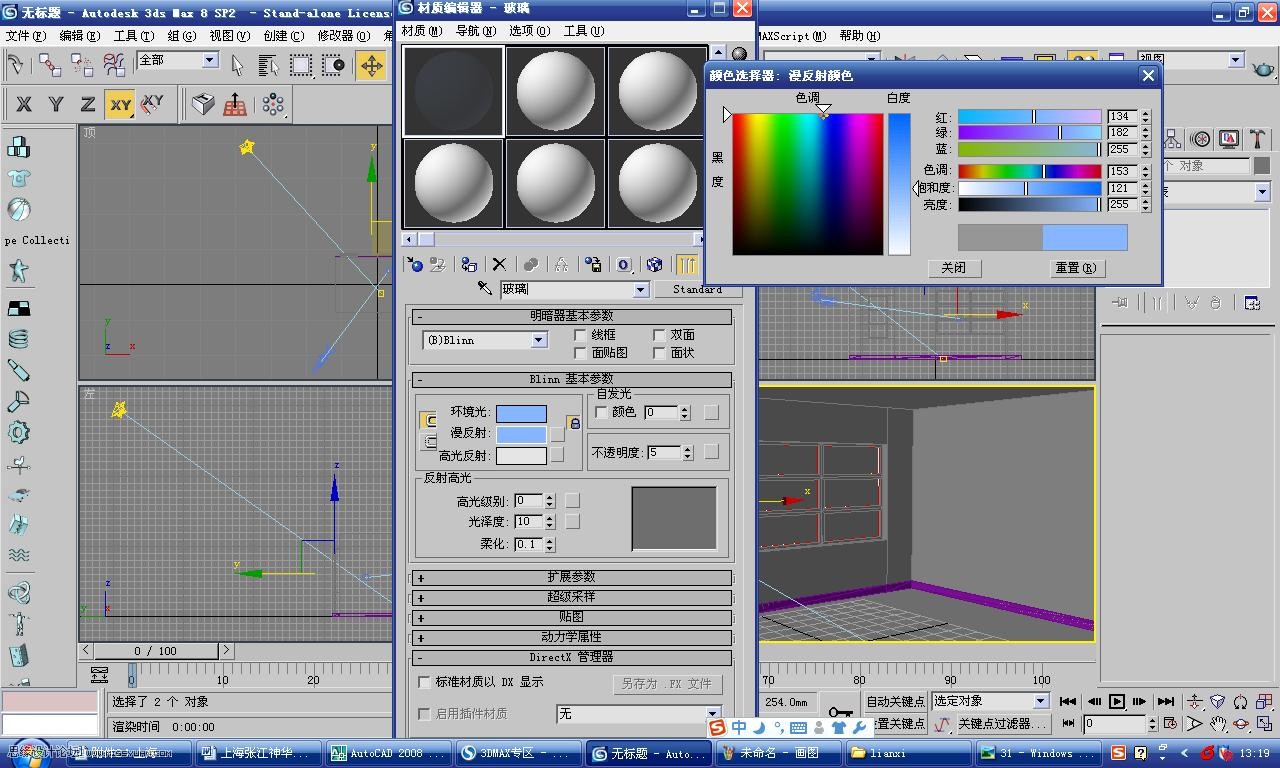1280x768 pixels.
Task: Enable 线框 wireframe checkbox
Action: [580, 335]
